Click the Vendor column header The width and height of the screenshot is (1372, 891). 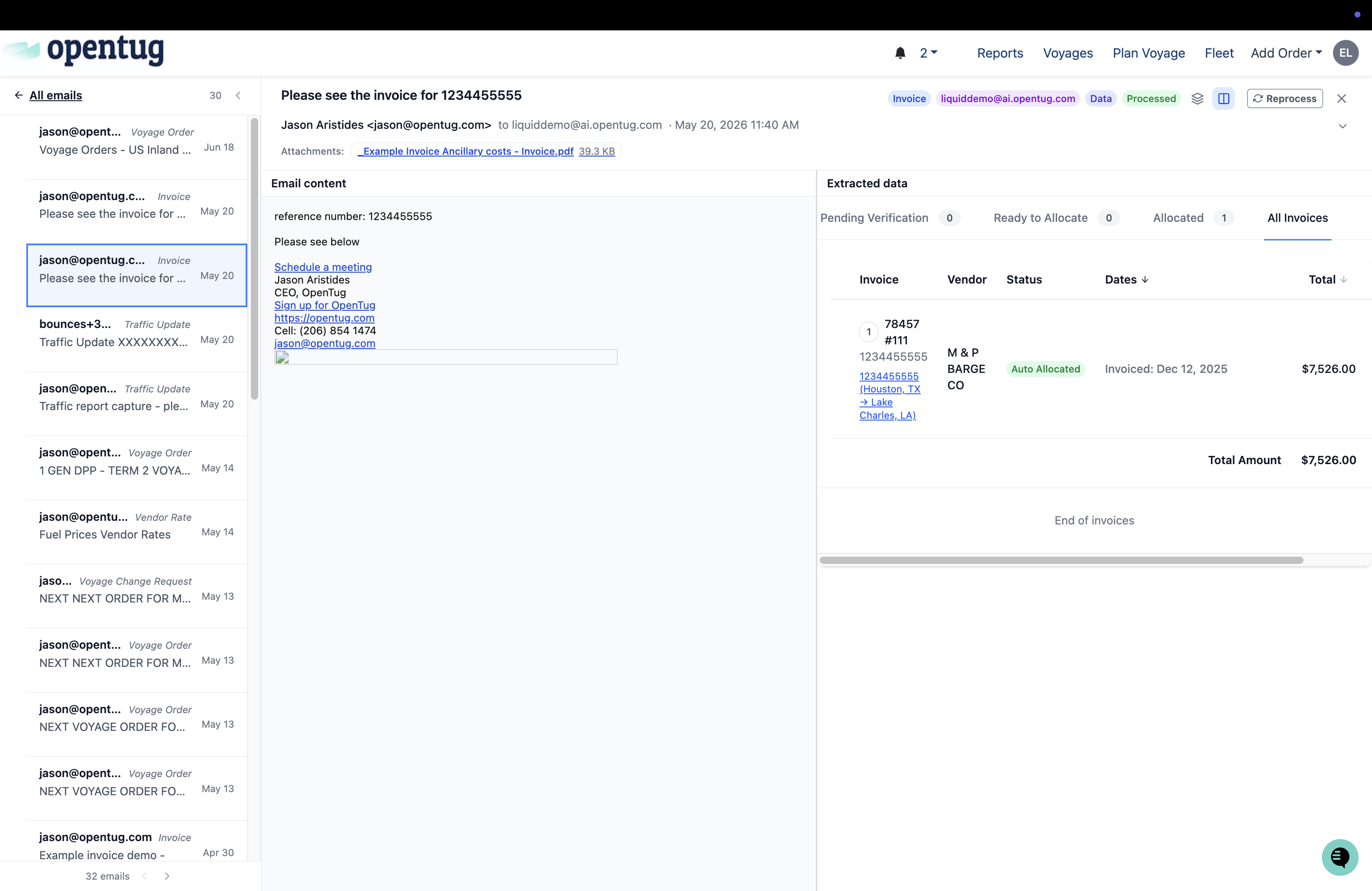(967, 279)
